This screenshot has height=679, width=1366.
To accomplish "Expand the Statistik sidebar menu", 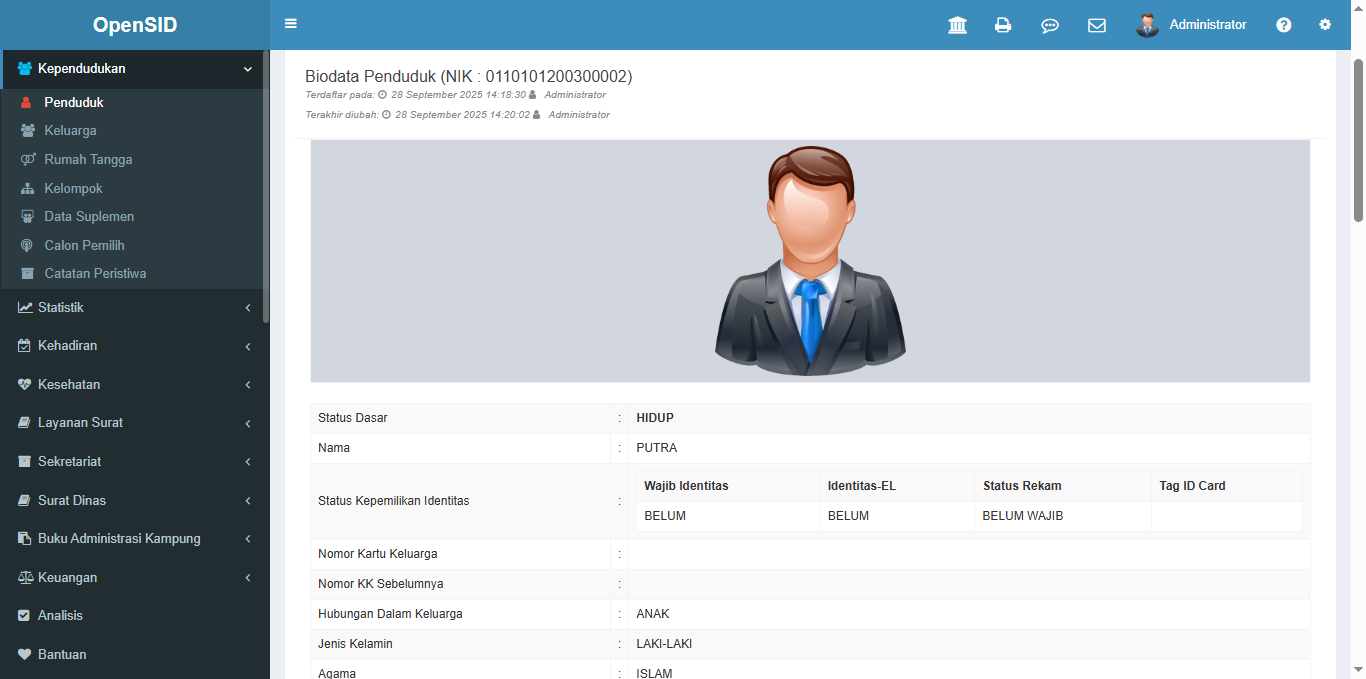I will click(135, 308).
